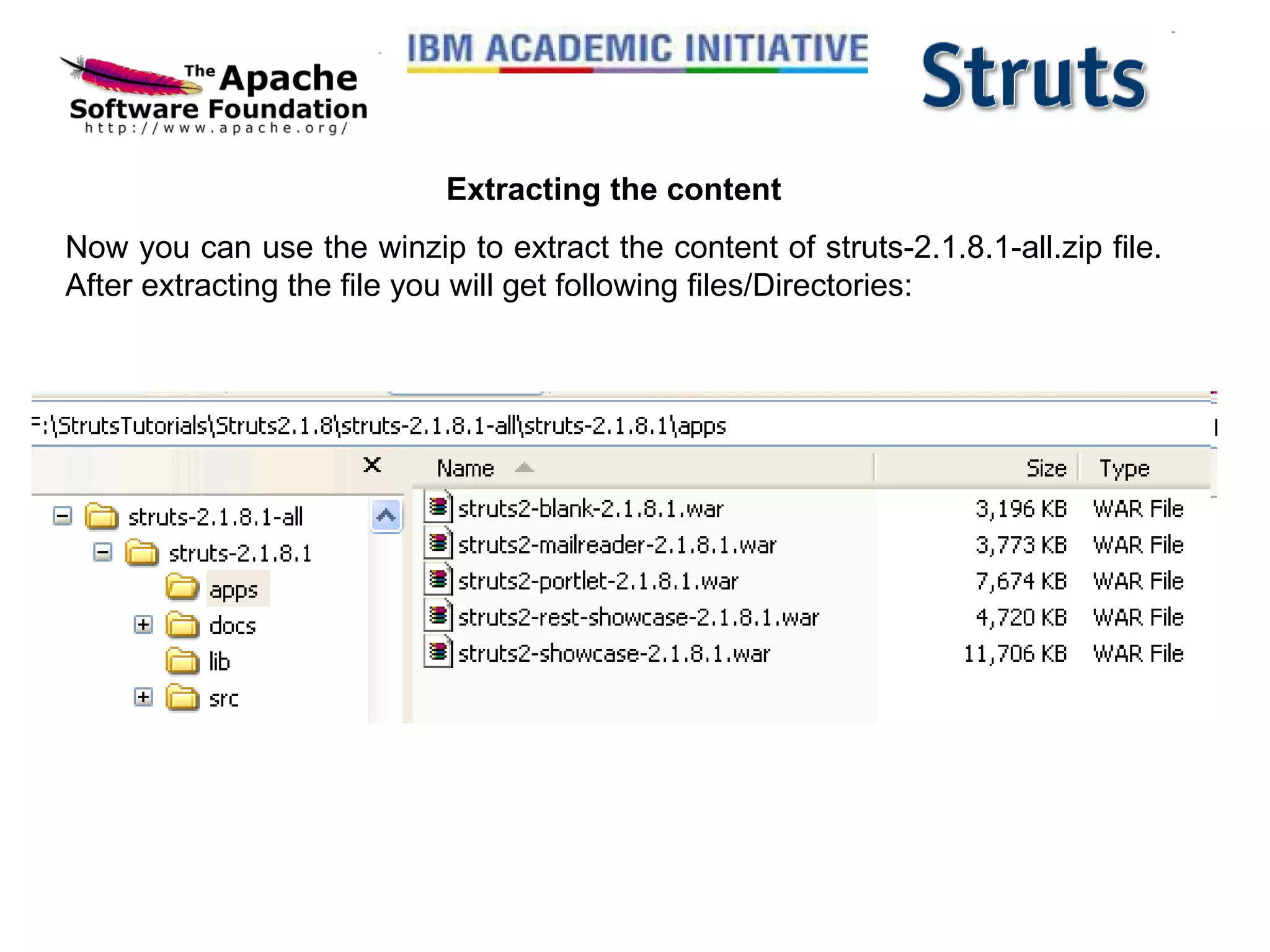The height and width of the screenshot is (952, 1270).
Task: Click the struts-2.1.8.1 folder icon in tree
Action: (x=142, y=552)
